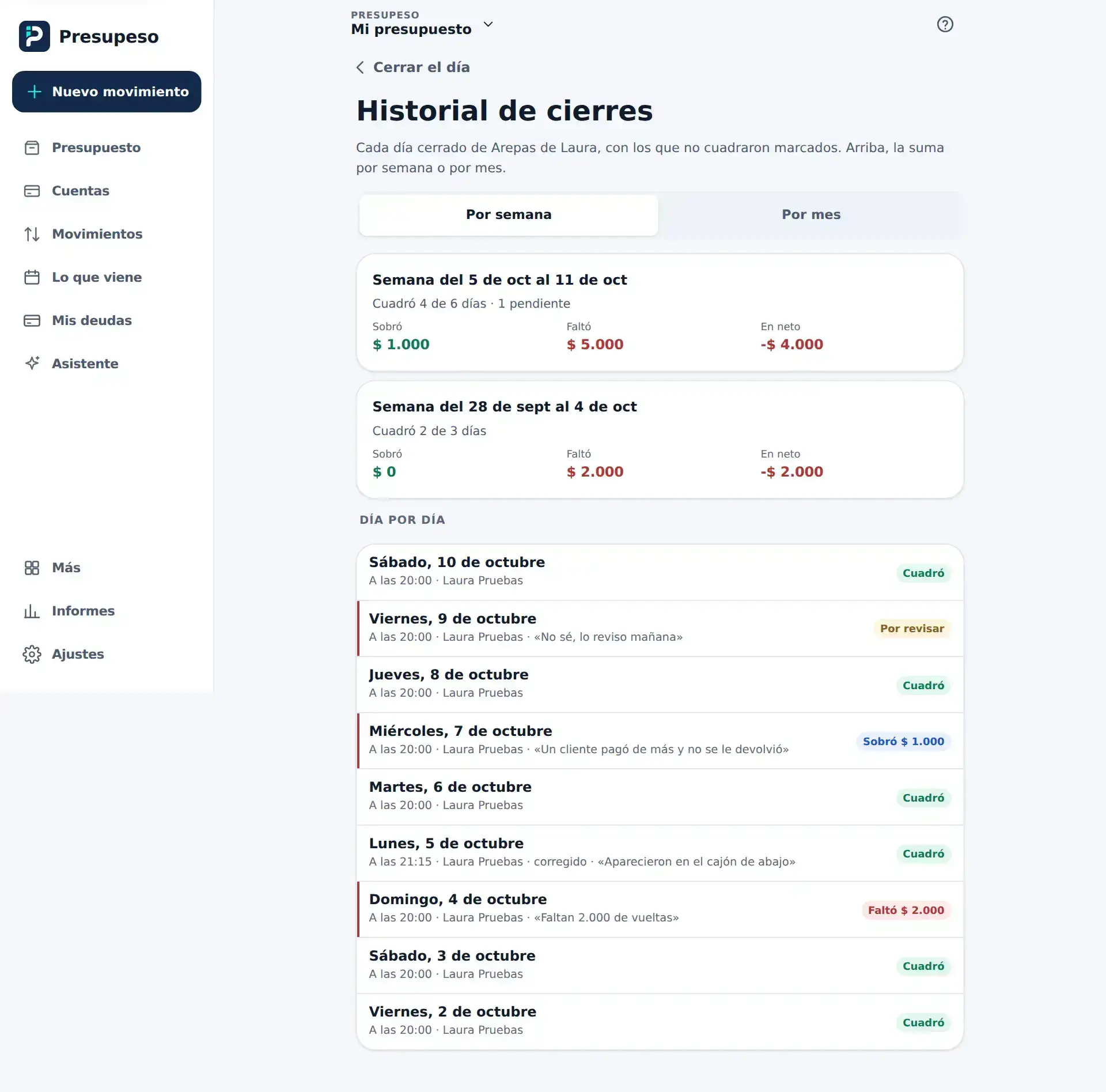Click the Informes bar chart icon
Image resolution: width=1106 pixels, height=1092 pixels.
32,611
